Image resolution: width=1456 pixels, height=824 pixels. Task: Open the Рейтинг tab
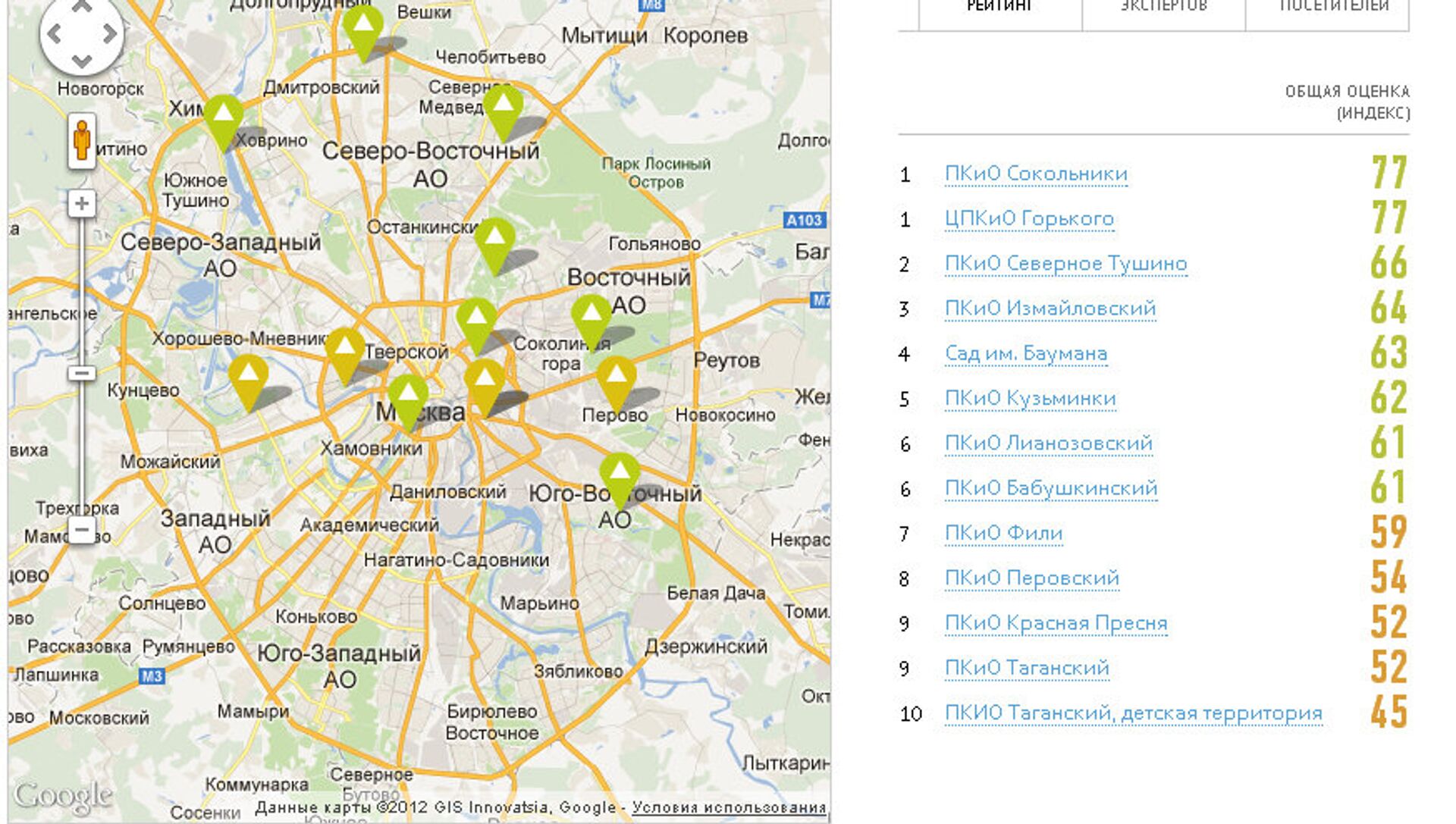(999, 8)
